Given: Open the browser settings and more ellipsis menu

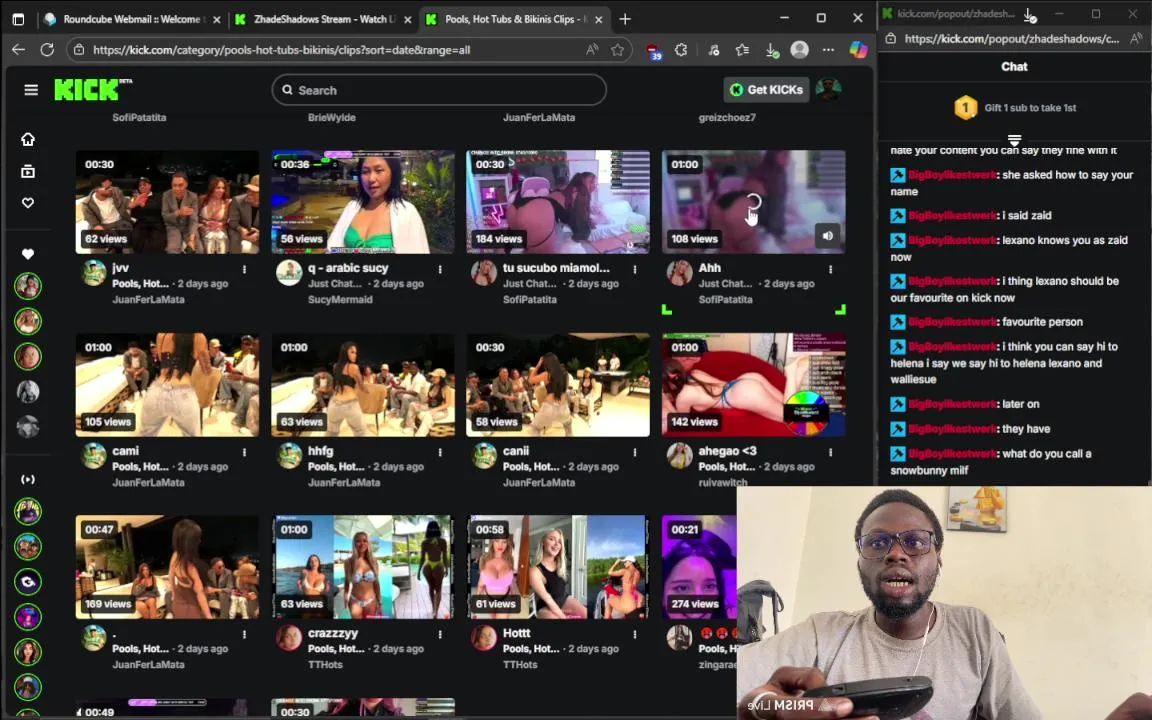Looking at the screenshot, I should (x=828, y=50).
